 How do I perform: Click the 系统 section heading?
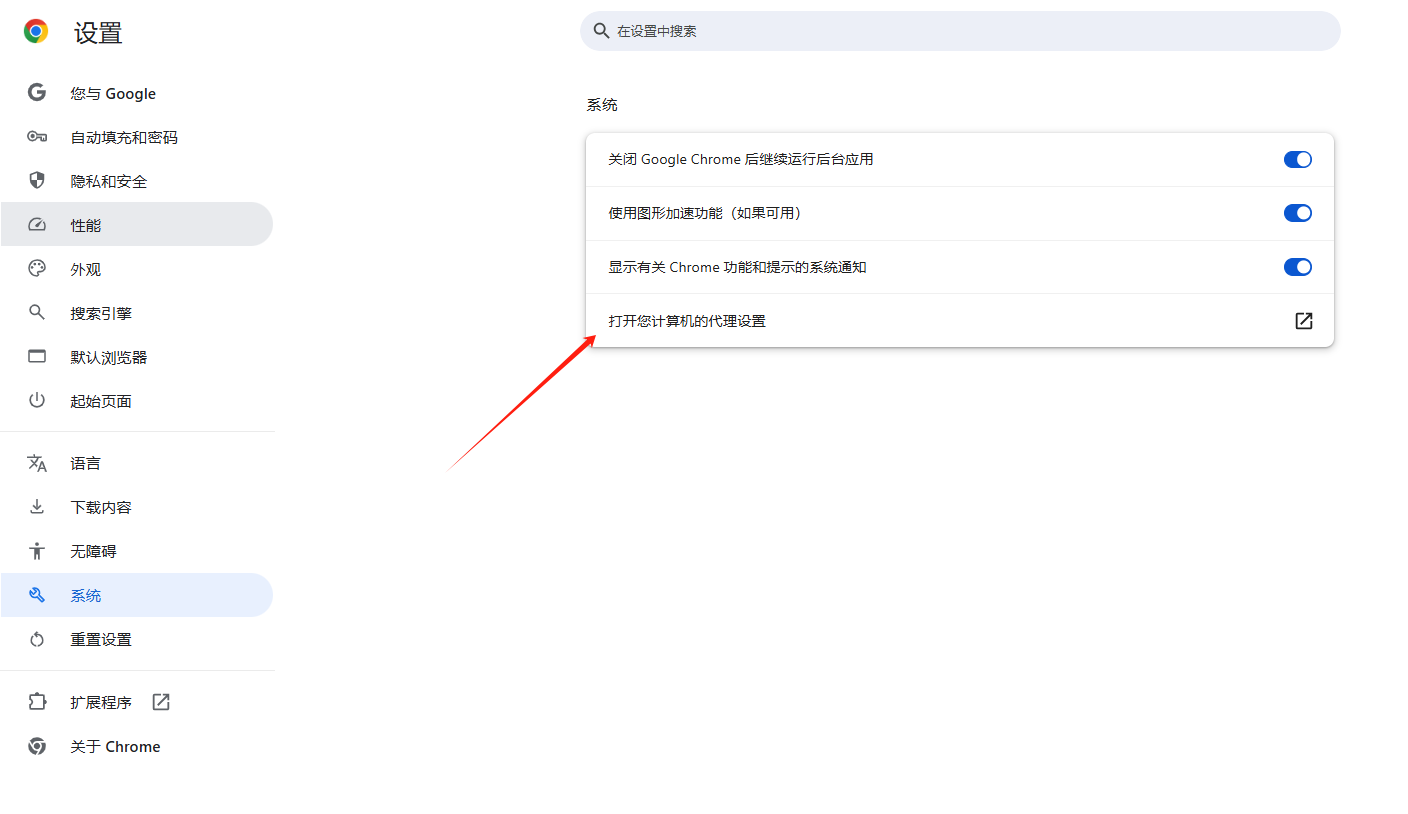point(602,105)
